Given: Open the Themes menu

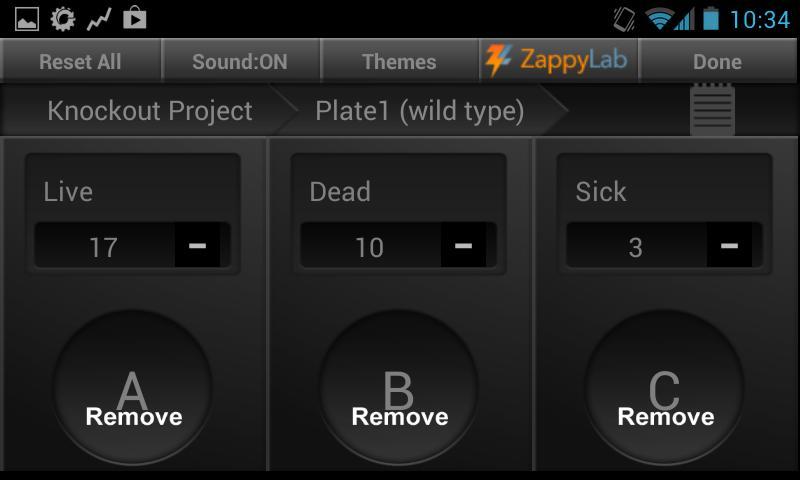Looking at the screenshot, I should point(399,61).
